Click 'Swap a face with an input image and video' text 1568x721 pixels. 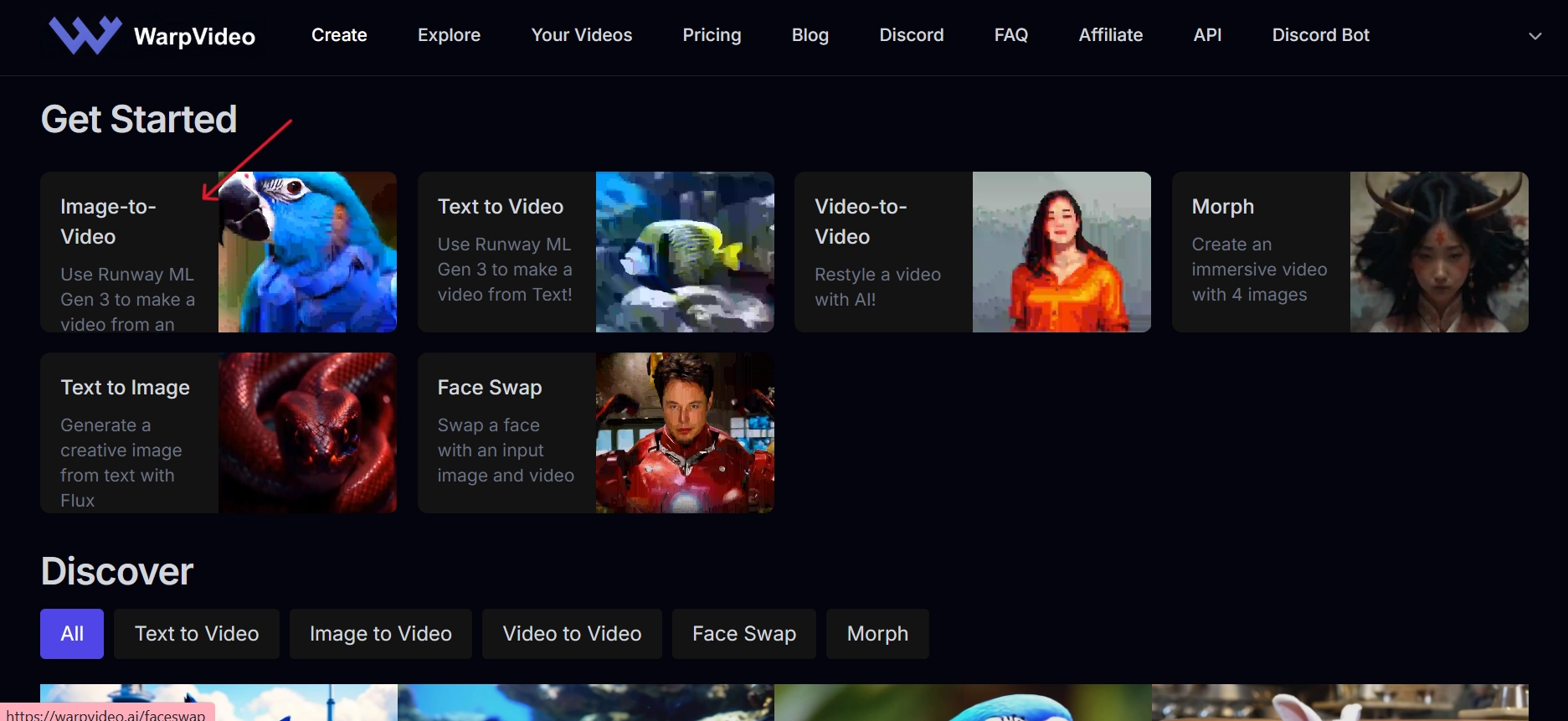coord(506,450)
